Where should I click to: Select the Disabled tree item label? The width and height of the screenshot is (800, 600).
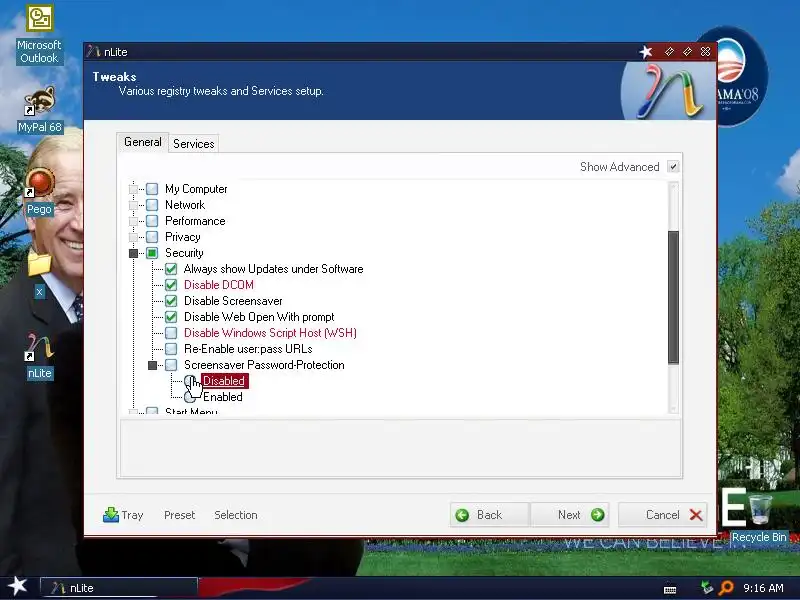(224, 381)
